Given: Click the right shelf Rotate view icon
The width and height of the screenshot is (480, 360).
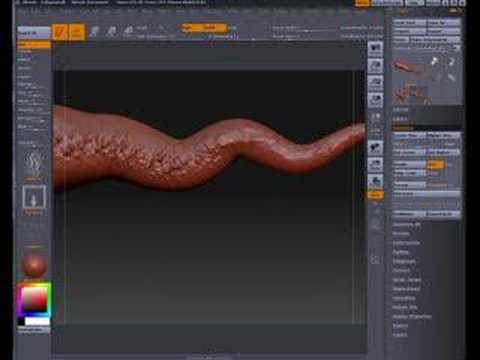Looking at the screenshot, I should click(x=376, y=181).
